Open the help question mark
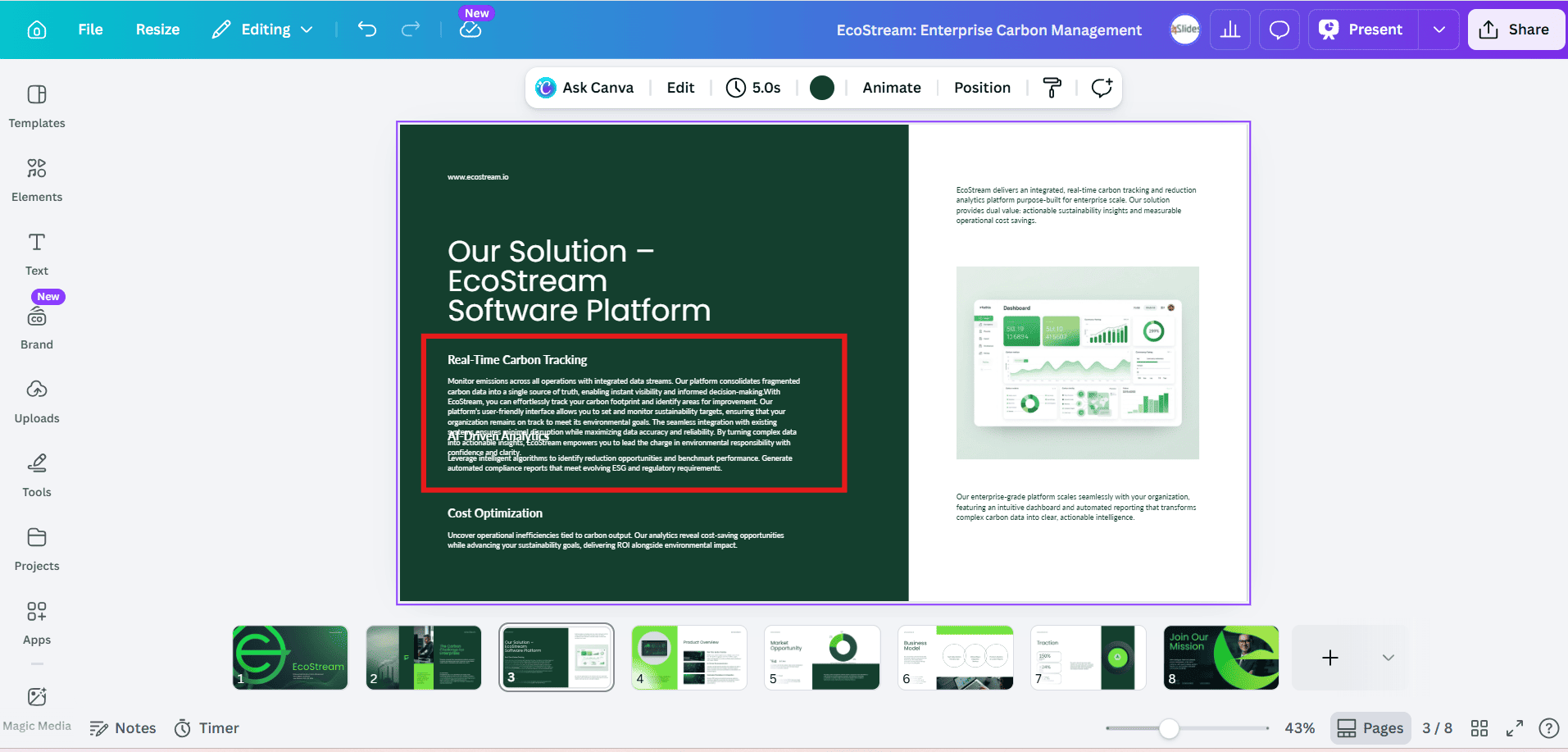 tap(1549, 728)
